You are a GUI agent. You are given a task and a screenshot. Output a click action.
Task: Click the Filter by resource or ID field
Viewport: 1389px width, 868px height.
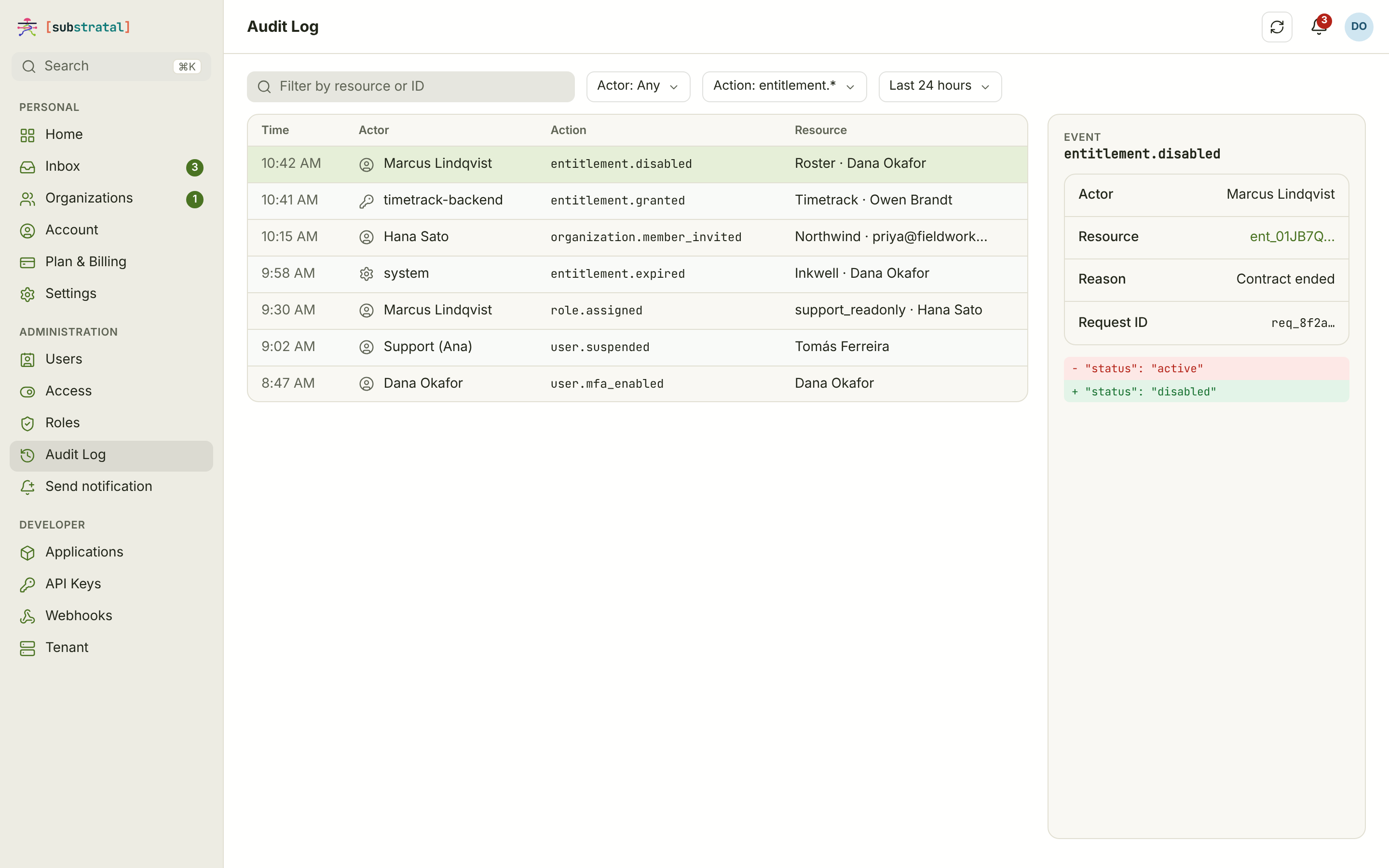410,86
